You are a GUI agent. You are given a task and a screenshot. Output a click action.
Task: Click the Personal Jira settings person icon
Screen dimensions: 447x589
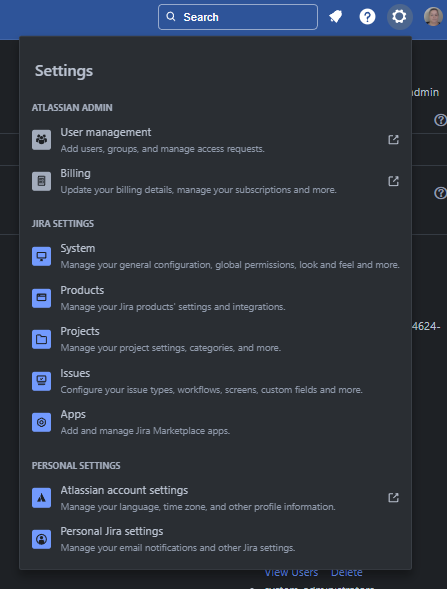41,539
